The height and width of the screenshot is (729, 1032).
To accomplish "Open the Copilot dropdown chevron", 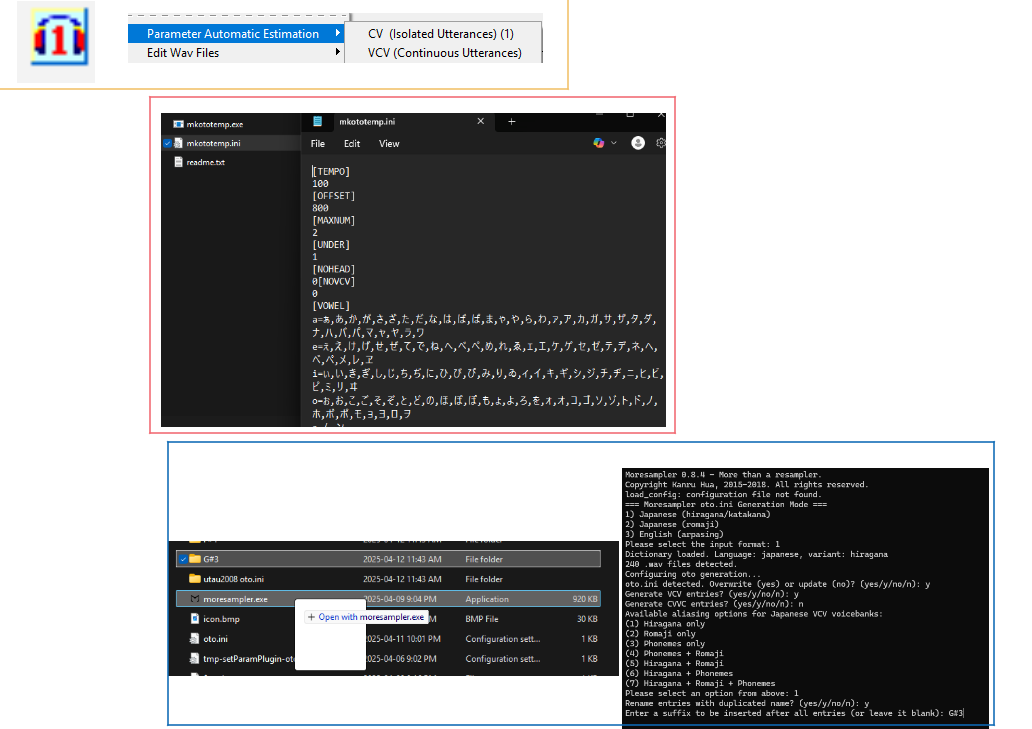I will pos(614,143).
